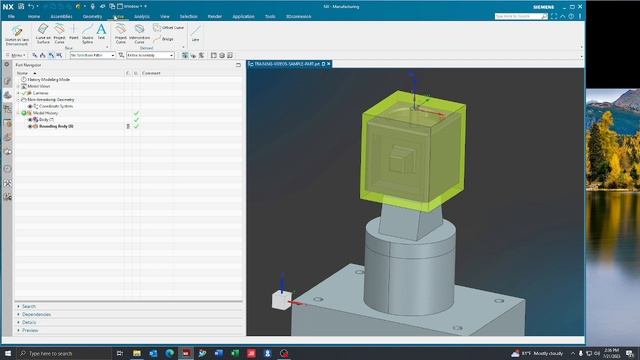This screenshot has width=640, height=360.
Task: Click the Comment column header
Action: pos(151,73)
